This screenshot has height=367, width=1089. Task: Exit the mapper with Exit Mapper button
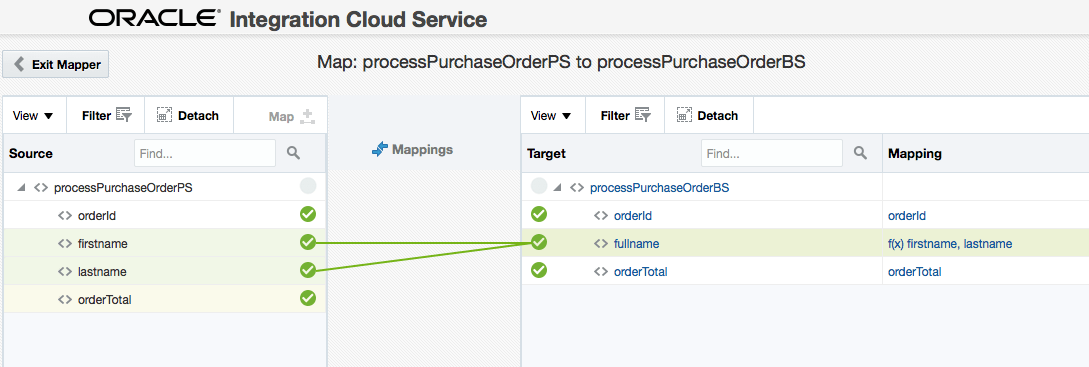(x=56, y=65)
